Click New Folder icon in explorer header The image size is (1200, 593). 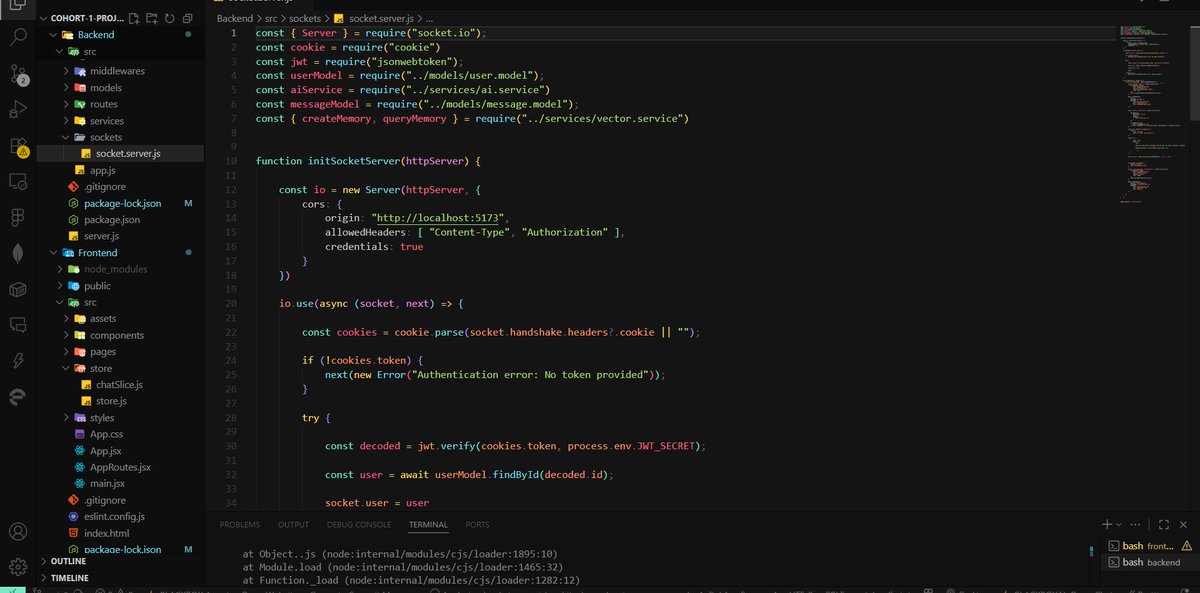[152, 18]
